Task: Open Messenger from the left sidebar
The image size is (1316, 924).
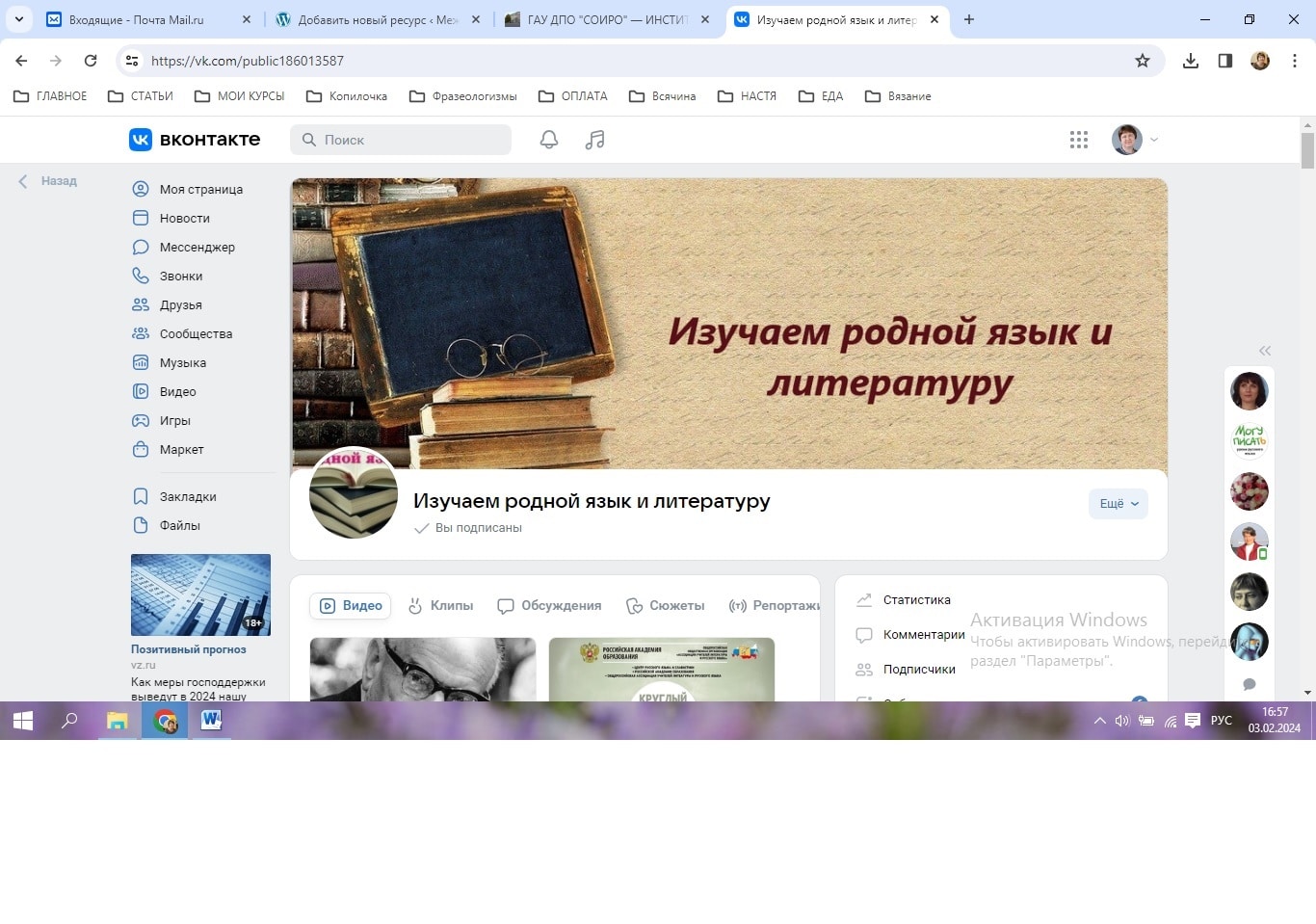Action: pos(197,248)
